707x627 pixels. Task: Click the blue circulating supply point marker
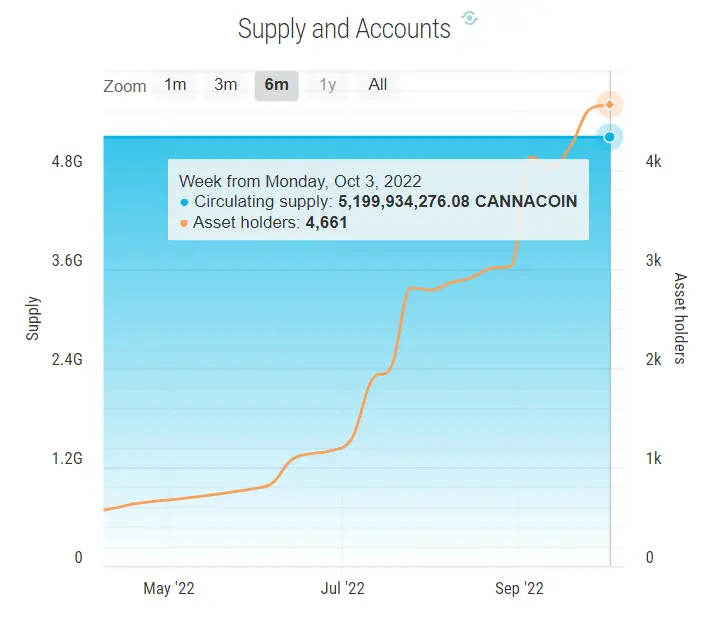click(610, 137)
